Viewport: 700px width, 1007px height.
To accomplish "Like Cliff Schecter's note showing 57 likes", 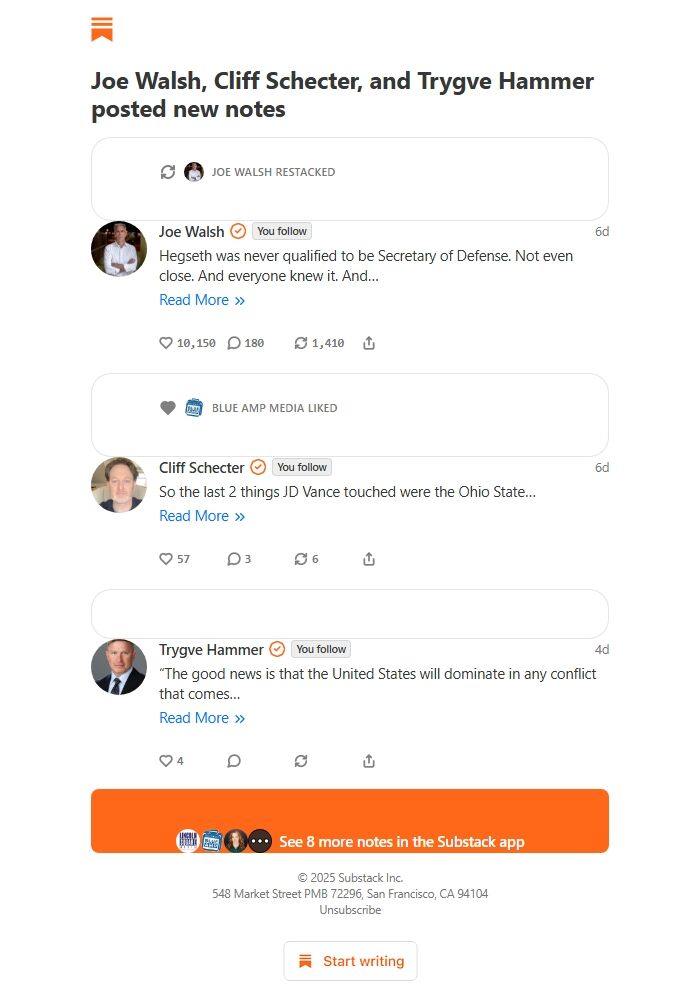I will [x=166, y=559].
